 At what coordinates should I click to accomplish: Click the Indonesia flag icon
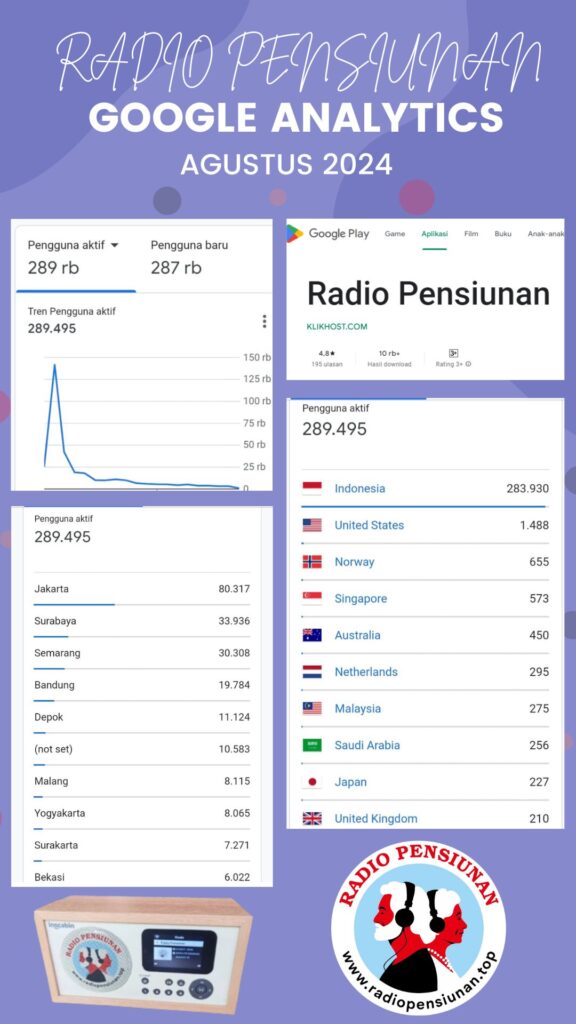312,488
